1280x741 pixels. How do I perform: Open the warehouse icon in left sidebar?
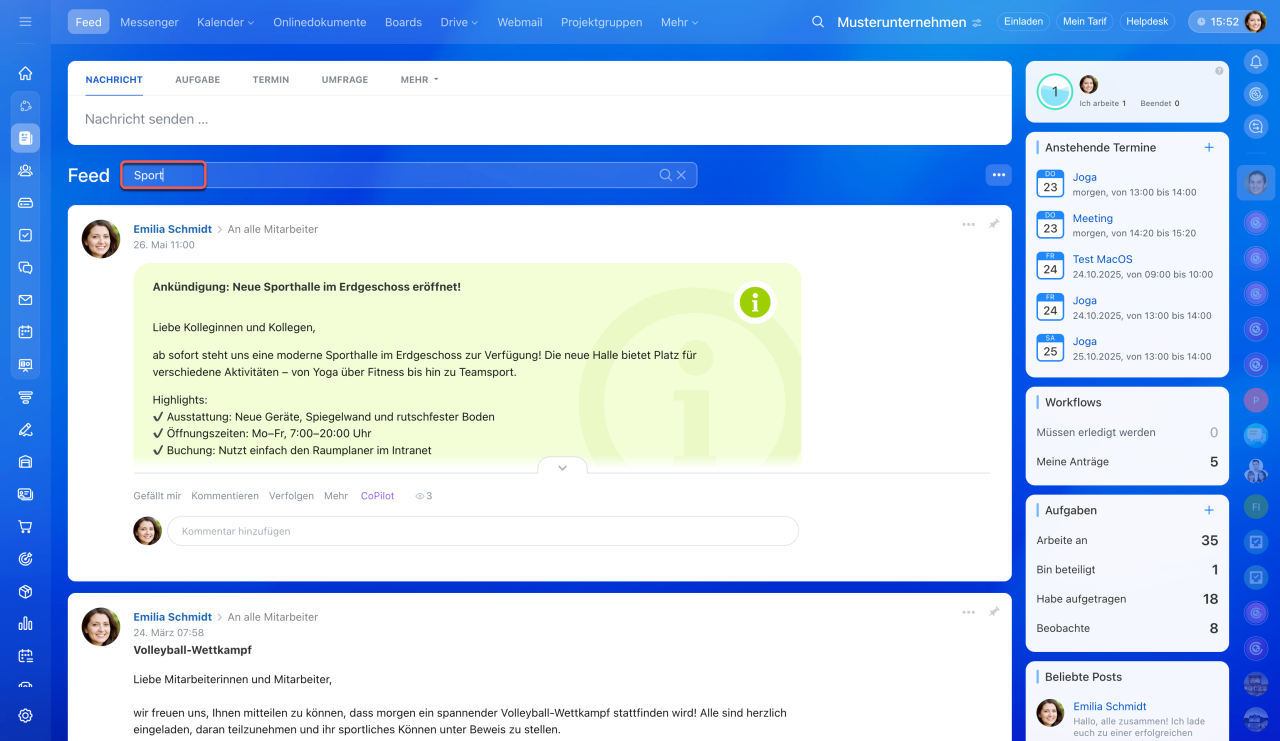25,462
